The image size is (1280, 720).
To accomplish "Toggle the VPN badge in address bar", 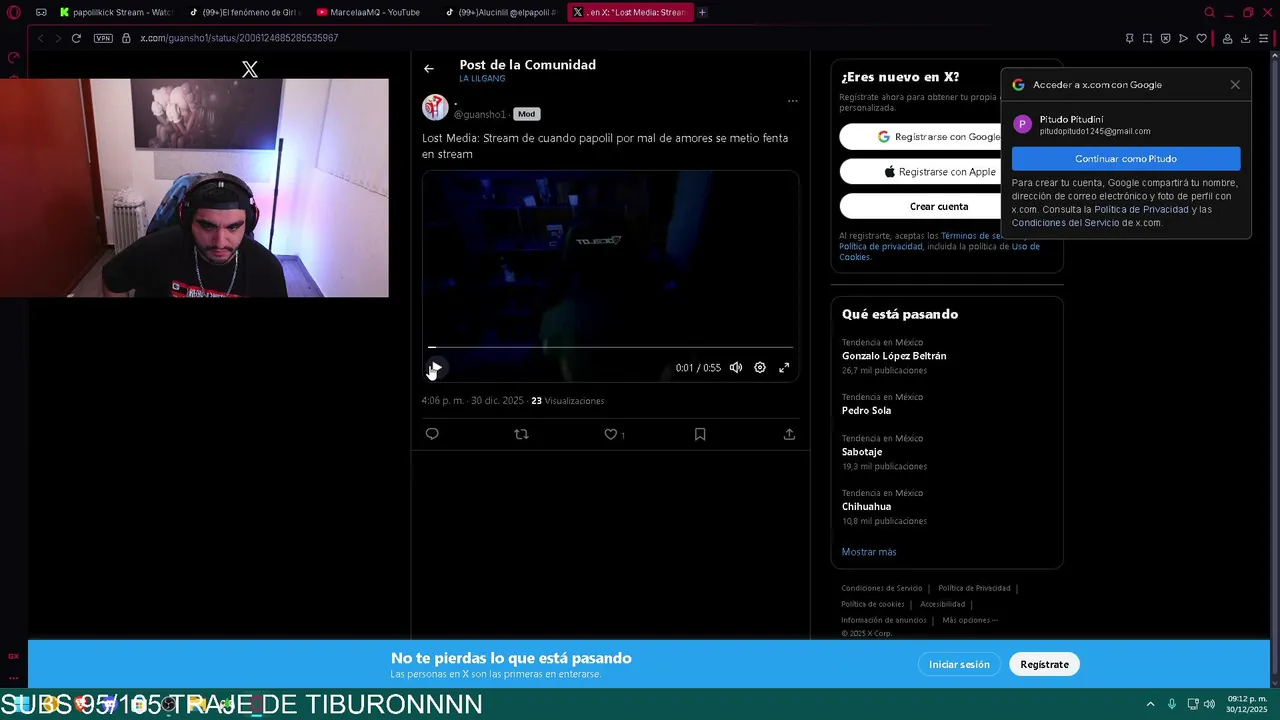I will [x=103, y=38].
